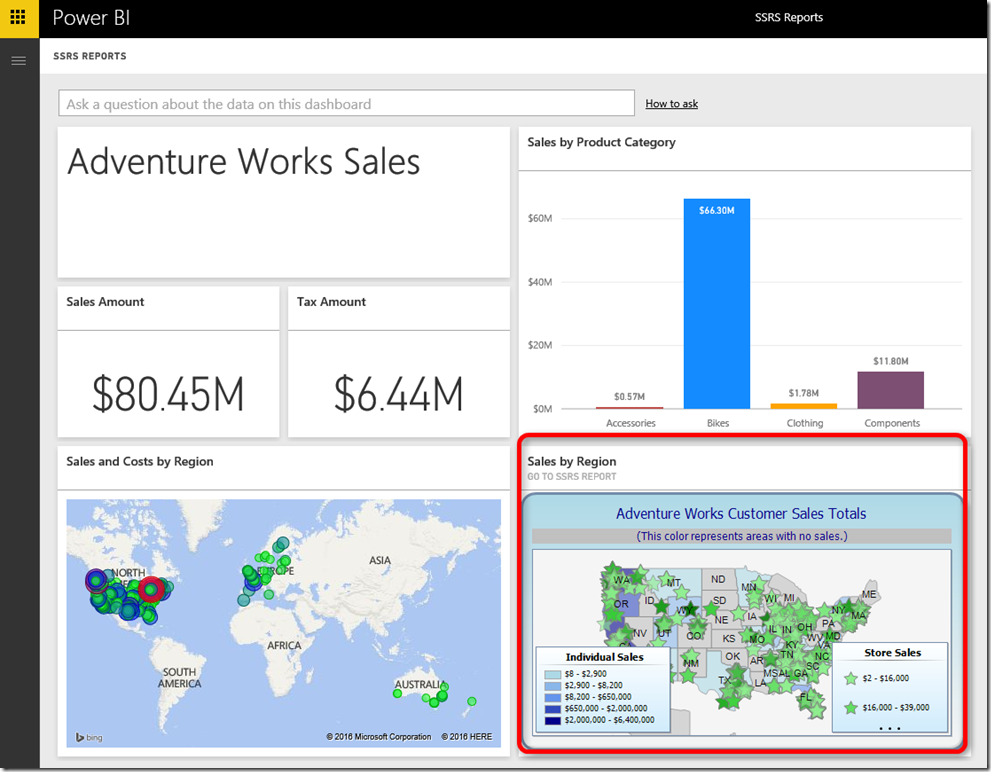Image resolution: width=991 pixels, height=772 pixels.
Task: Click the Individual Sales legend title
Action: click(604, 657)
